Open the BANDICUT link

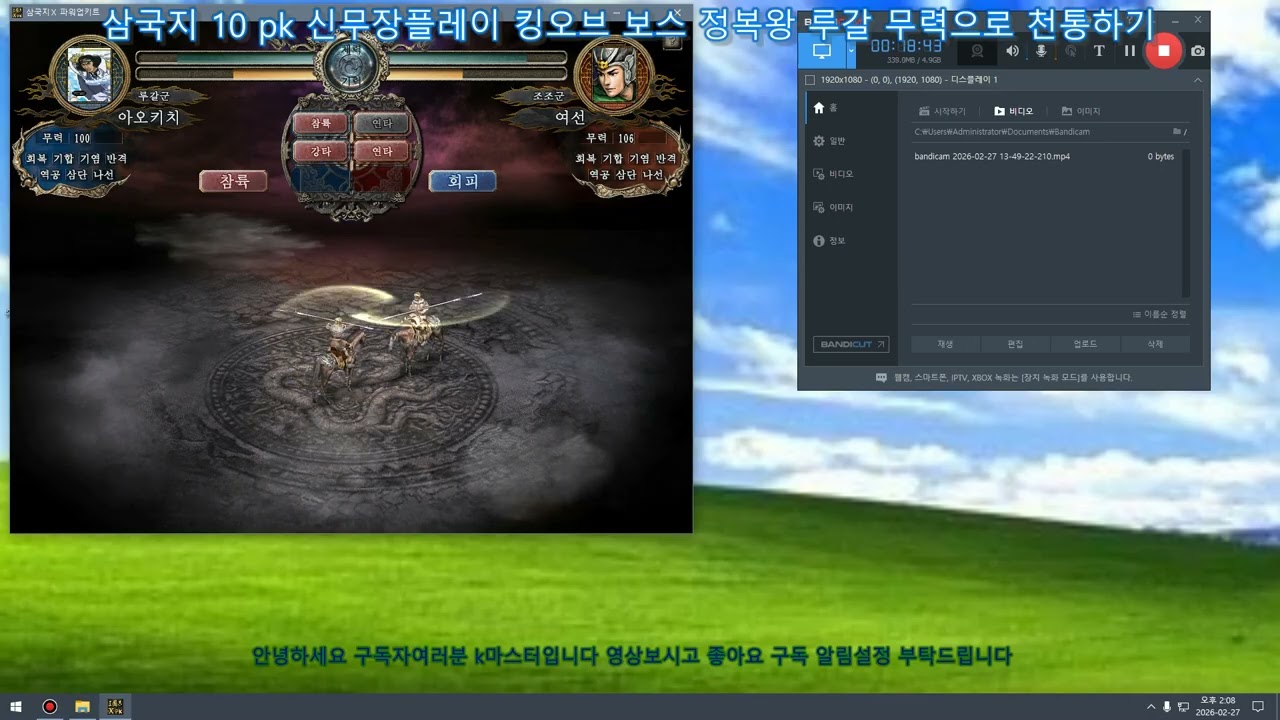click(x=851, y=344)
